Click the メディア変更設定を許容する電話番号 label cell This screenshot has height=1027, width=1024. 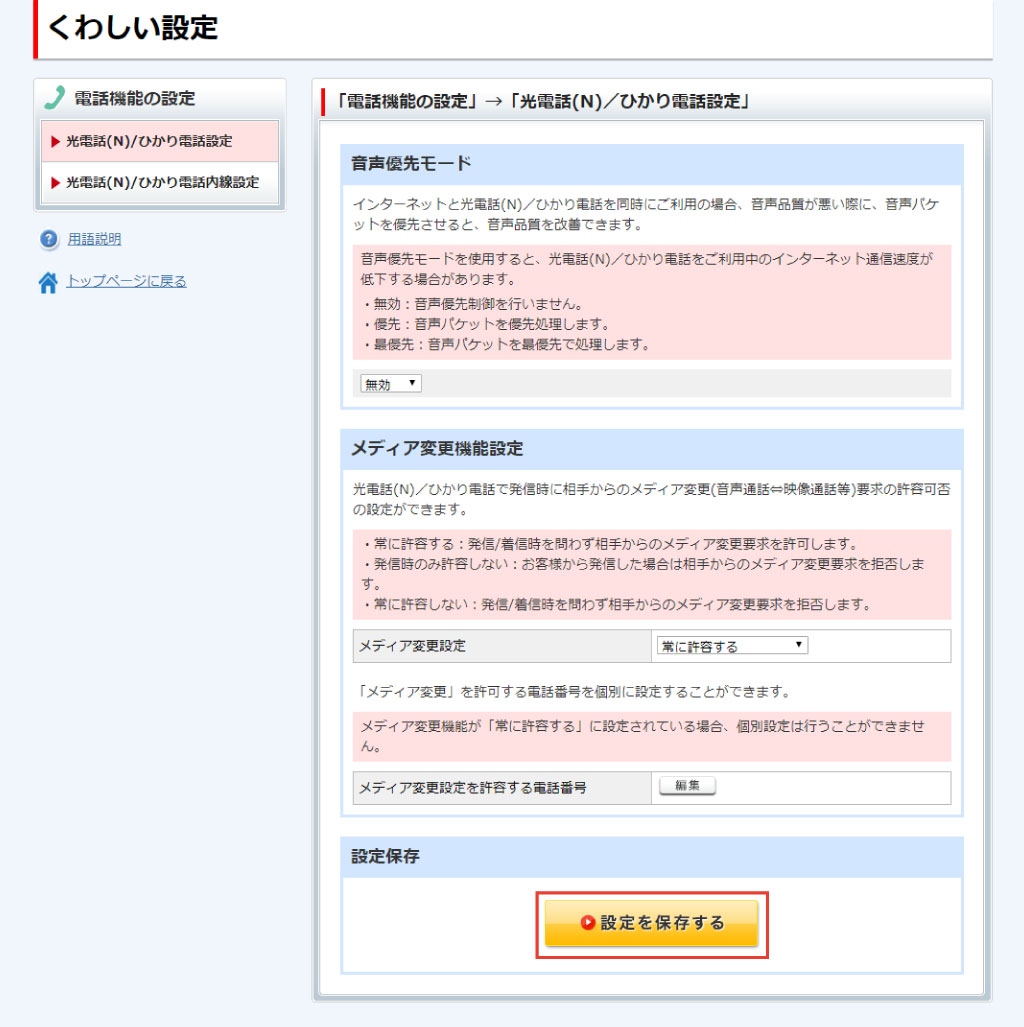[472, 788]
